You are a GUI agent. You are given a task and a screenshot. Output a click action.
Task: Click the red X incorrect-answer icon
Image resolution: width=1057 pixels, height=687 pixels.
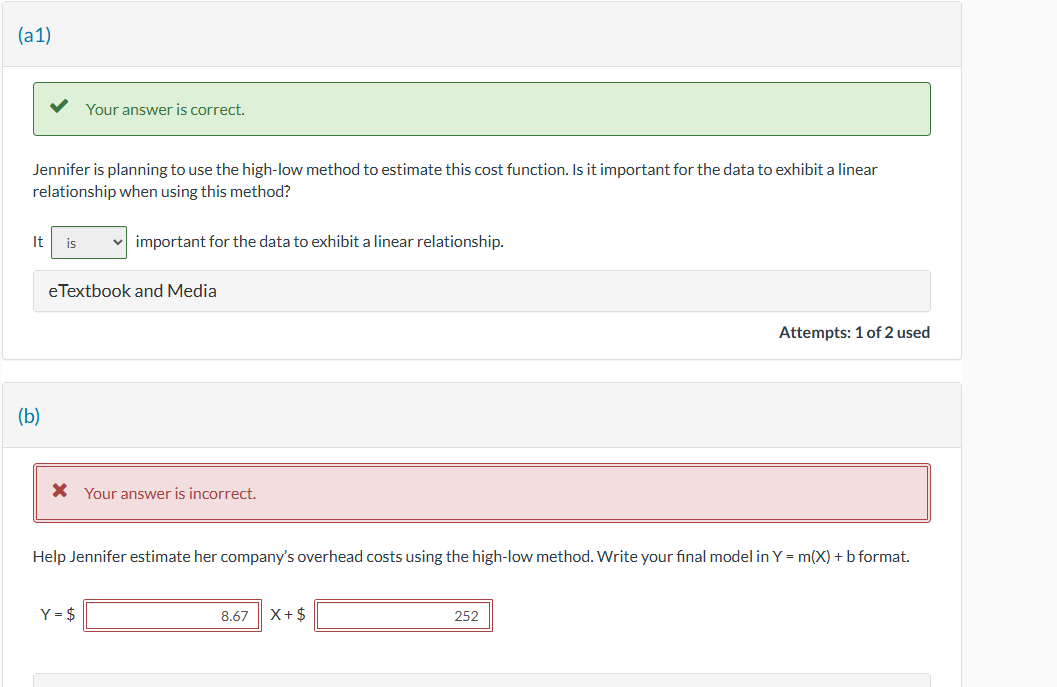(59, 492)
